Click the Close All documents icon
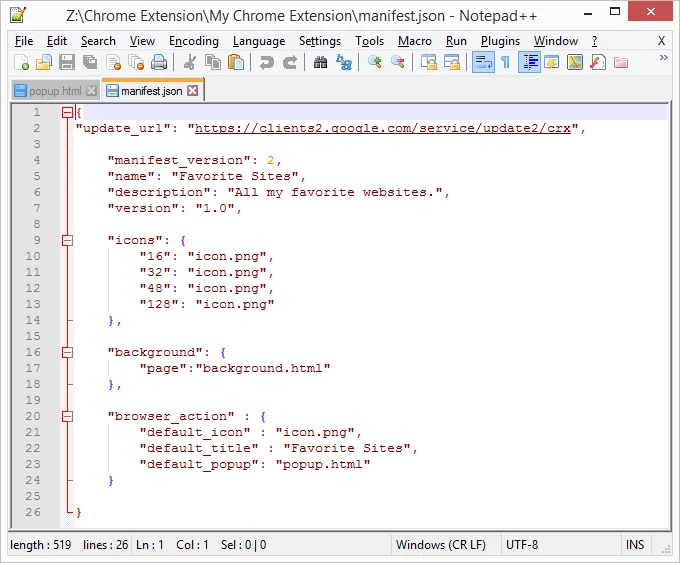 coord(136,62)
